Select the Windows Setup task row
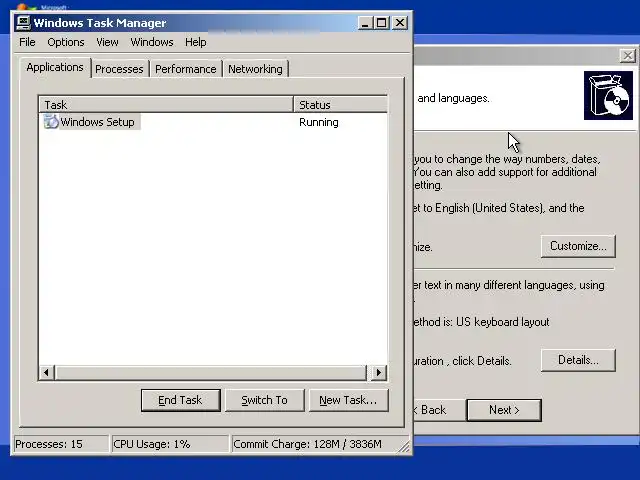 (x=213, y=122)
